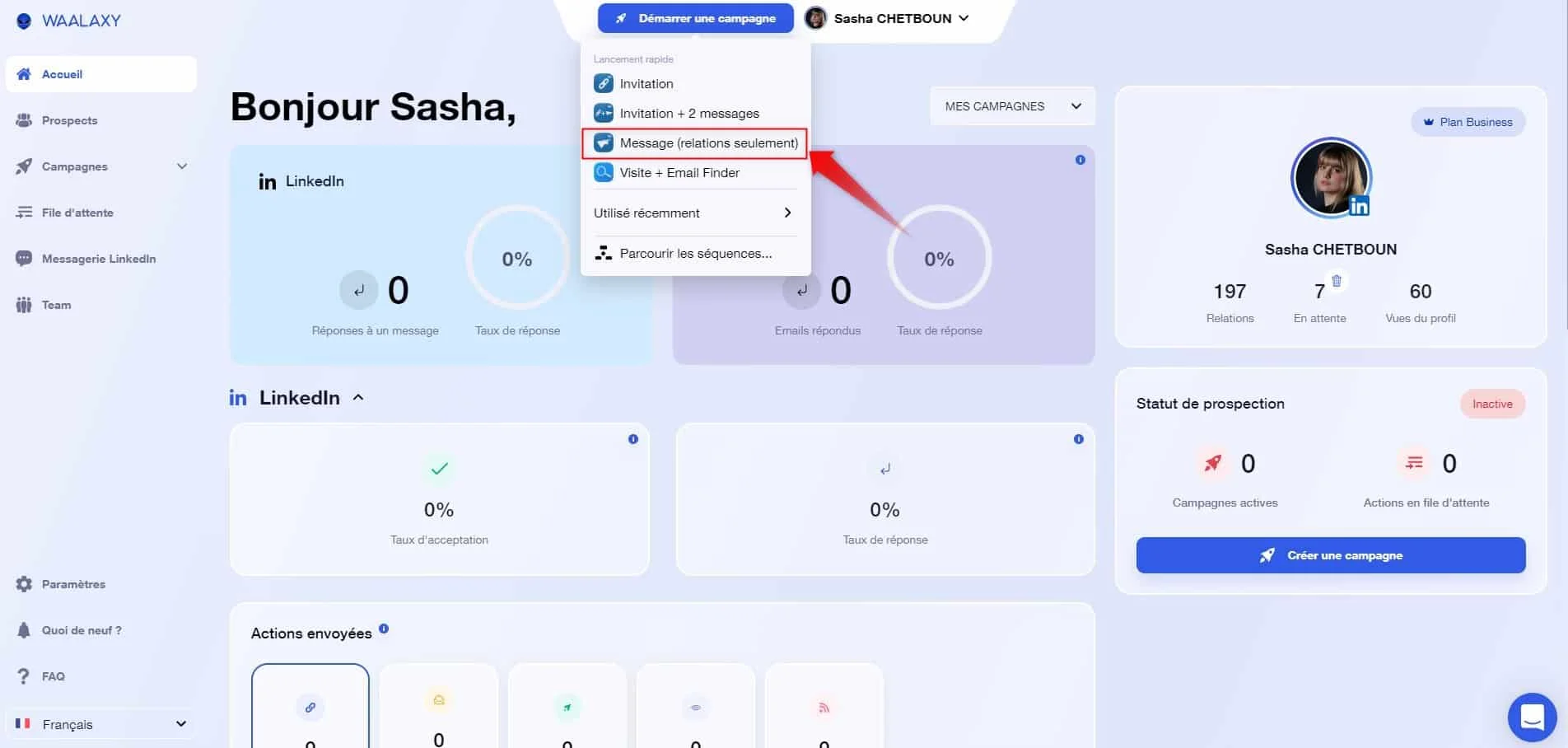This screenshot has height=748, width=1568.
Task: Select the visits eye tile in Actions envoyées
Action: pos(696,707)
